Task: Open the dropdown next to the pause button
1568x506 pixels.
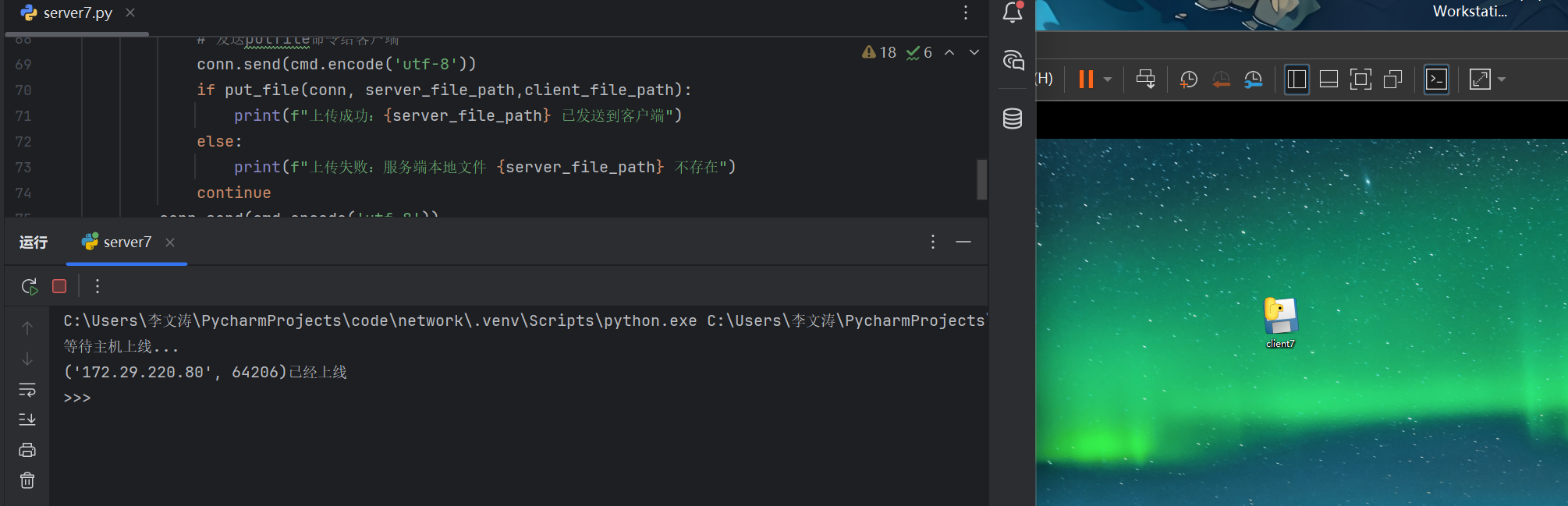Action: [x=1108, y=80]
